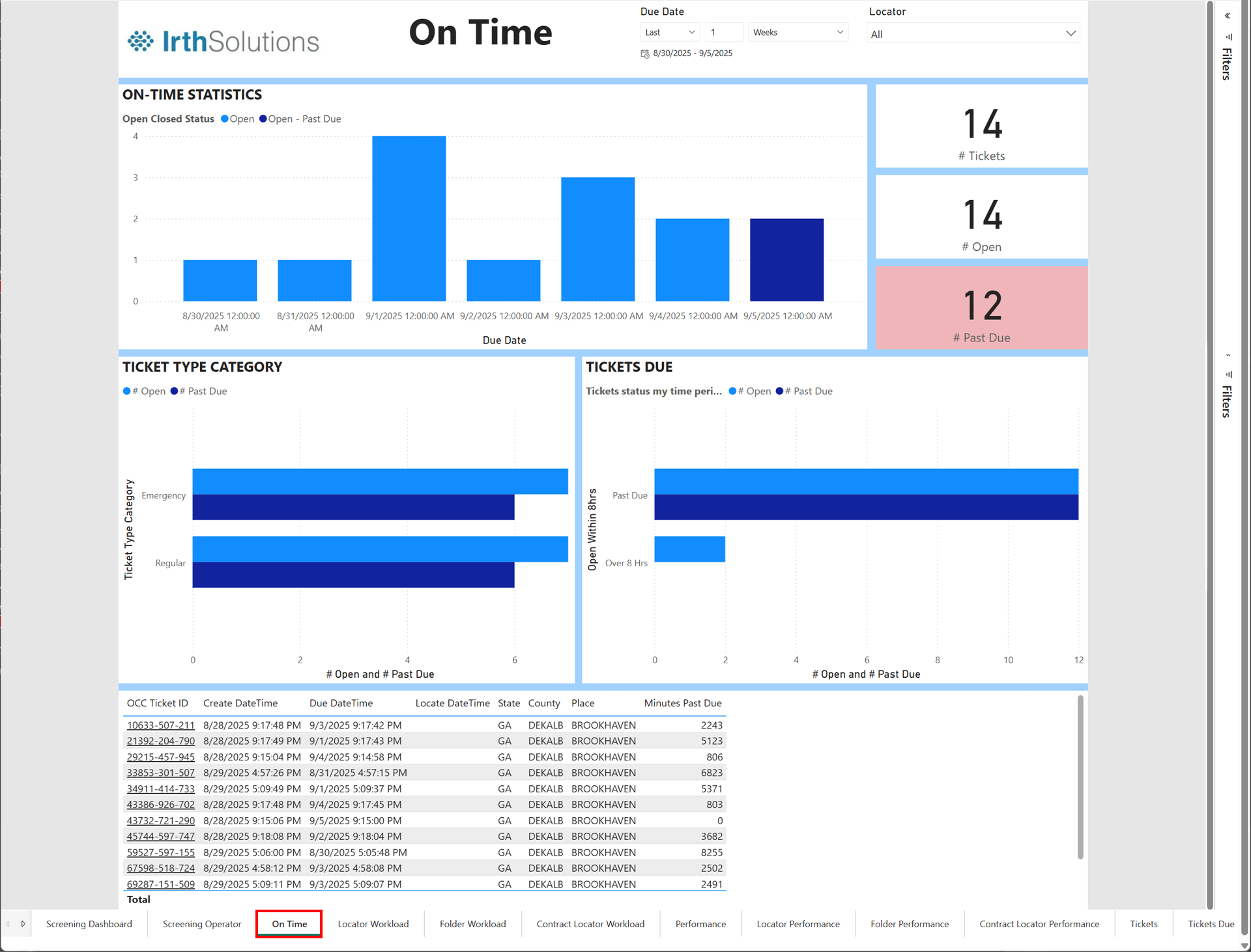The width and height of the screenshot is (1251, 952).
Task: Click the Due Date number input field
Action: coord(723,32)
